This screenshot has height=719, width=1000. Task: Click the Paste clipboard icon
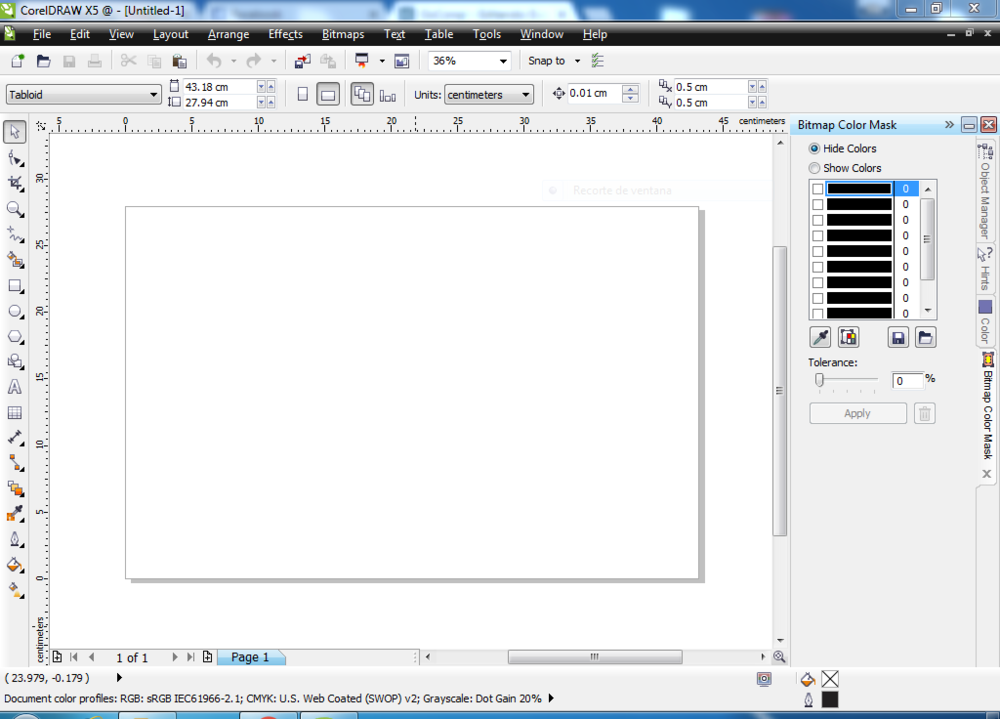click(180, 61)
